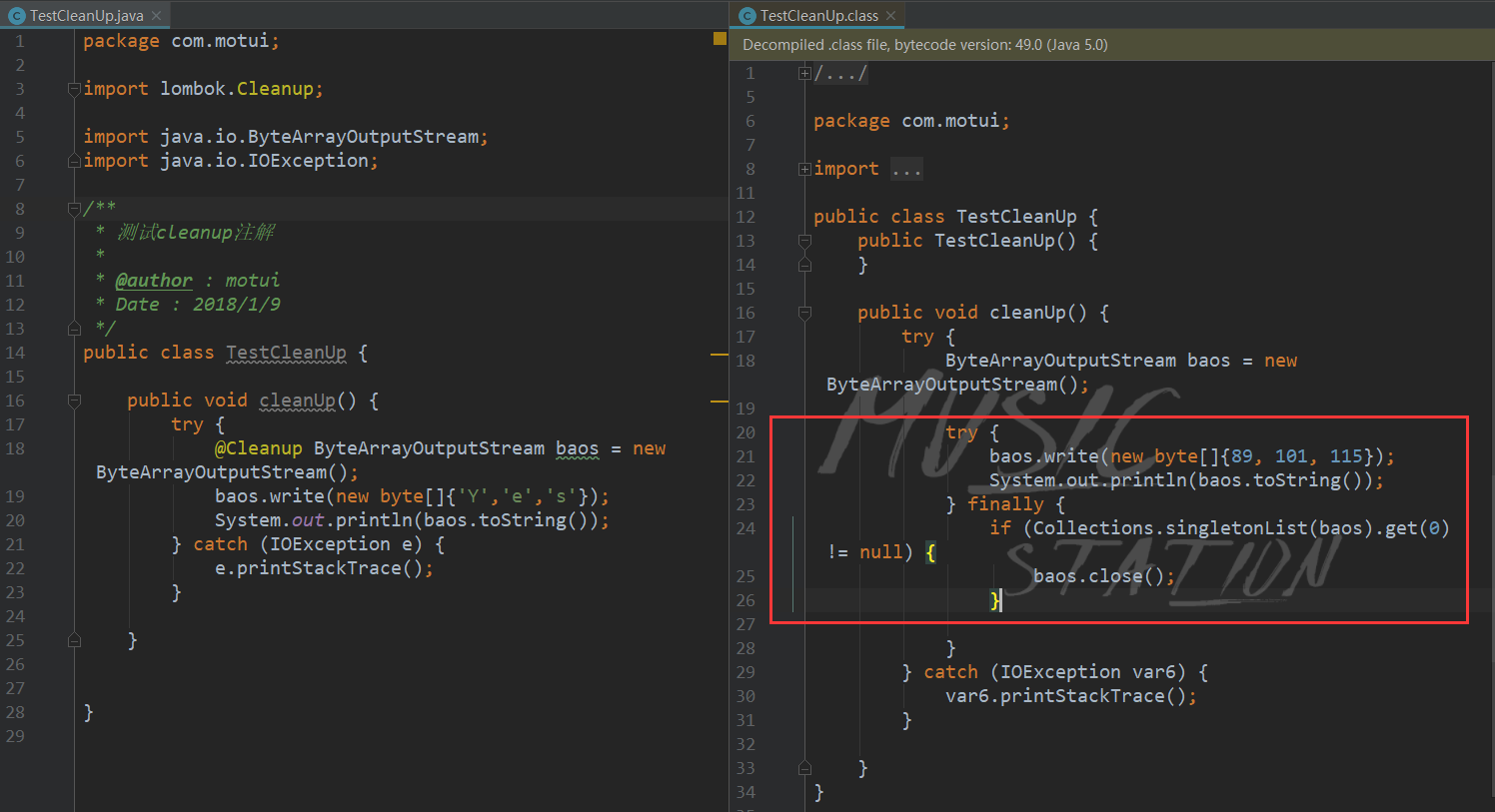Viewport: 1495px width, 812px height.
Task: Click the underlined 'cleanUp' method name in source
Action: click(297, 401)
